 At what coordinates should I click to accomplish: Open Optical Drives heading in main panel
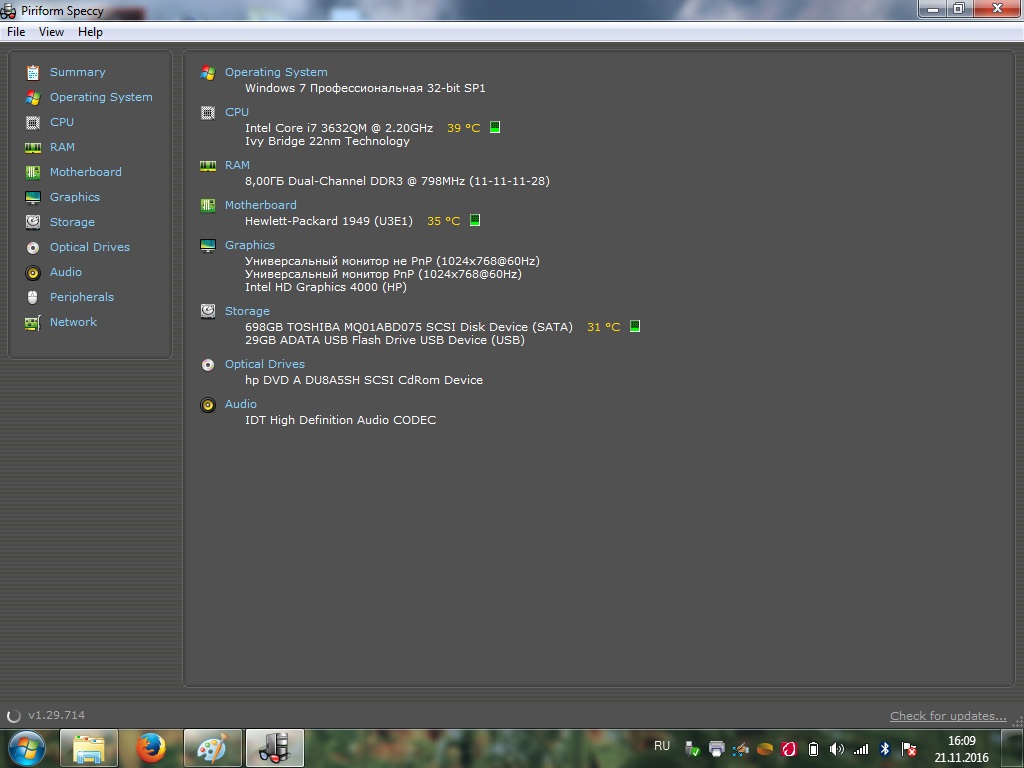[264, 364]
